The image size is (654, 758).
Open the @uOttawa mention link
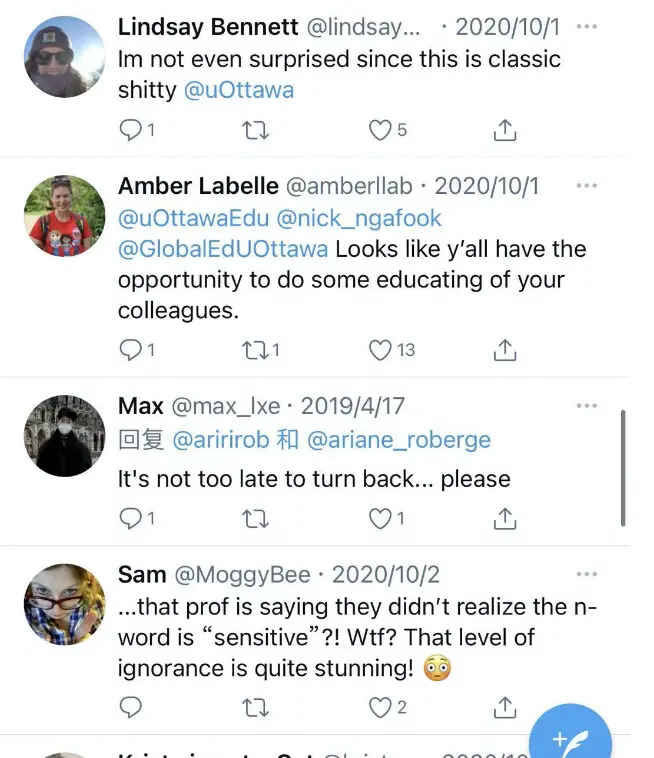pos(240,90)
